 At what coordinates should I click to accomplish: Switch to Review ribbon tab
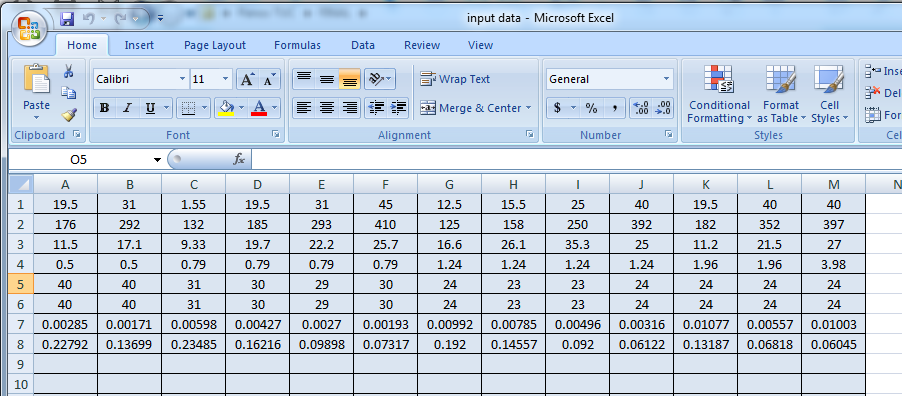[422, 45]
